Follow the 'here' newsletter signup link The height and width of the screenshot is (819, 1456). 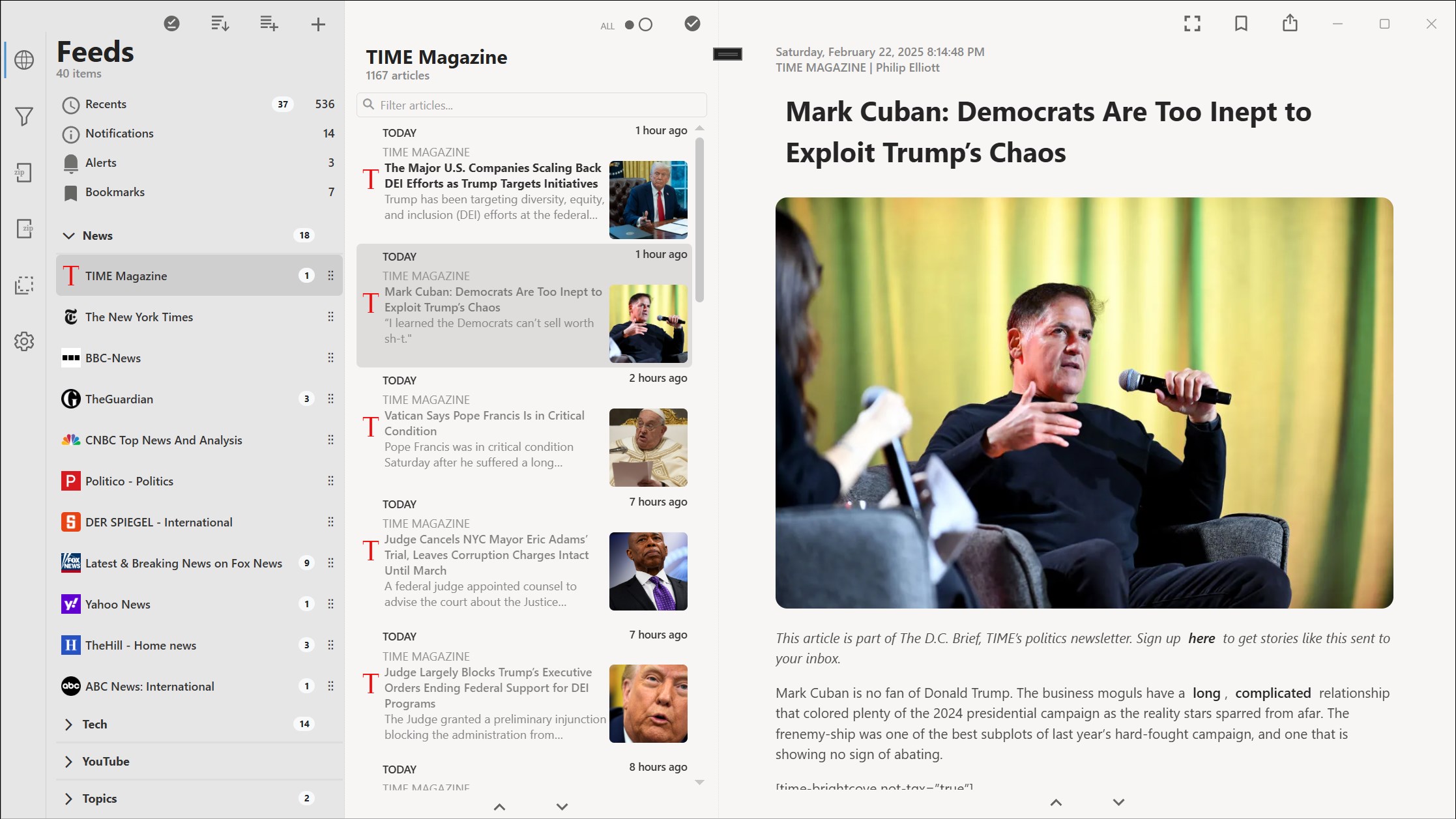click(x=1201, y=639)
